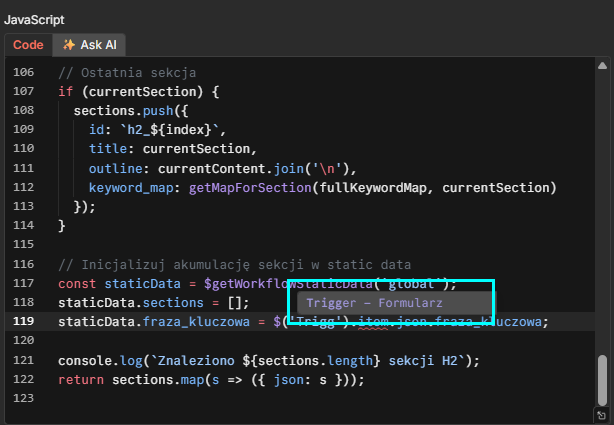The width and height of the screenshot is (614, 425).
Task: Click line number 115
Action: 23,244
